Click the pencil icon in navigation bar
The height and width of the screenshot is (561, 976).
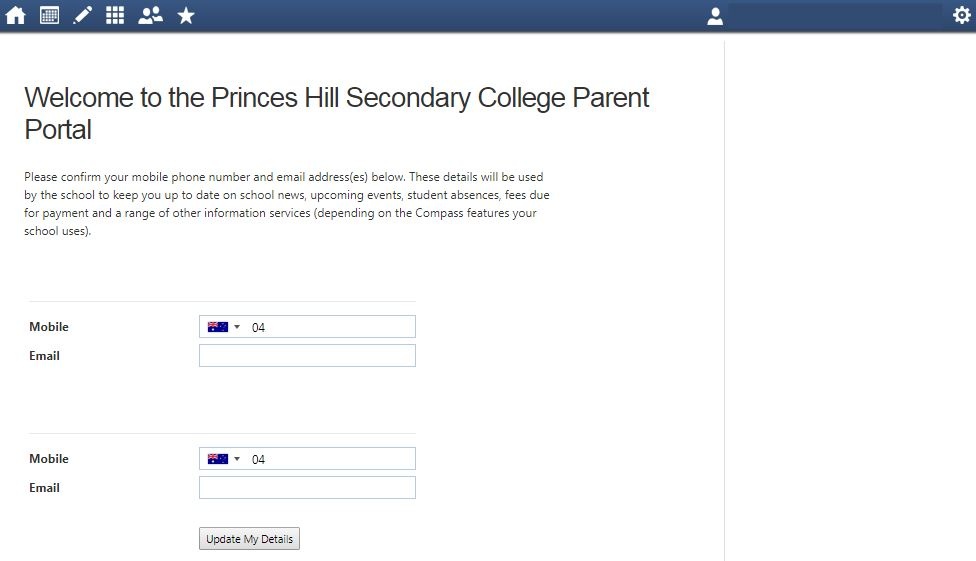(x=83, y=16)
